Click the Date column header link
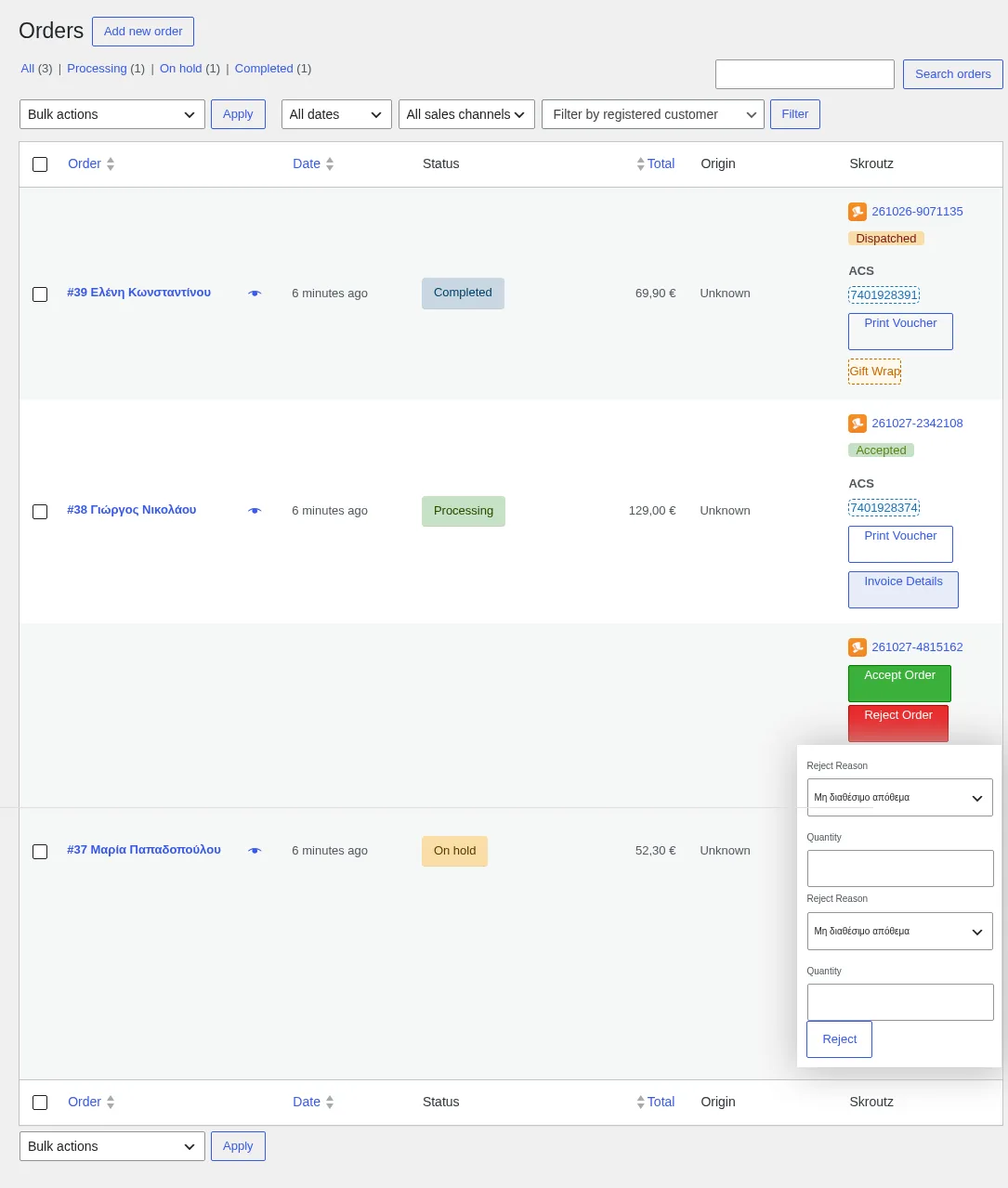Image resolution: width=1008 pixels, height=1188 pixels. [307, 164]
